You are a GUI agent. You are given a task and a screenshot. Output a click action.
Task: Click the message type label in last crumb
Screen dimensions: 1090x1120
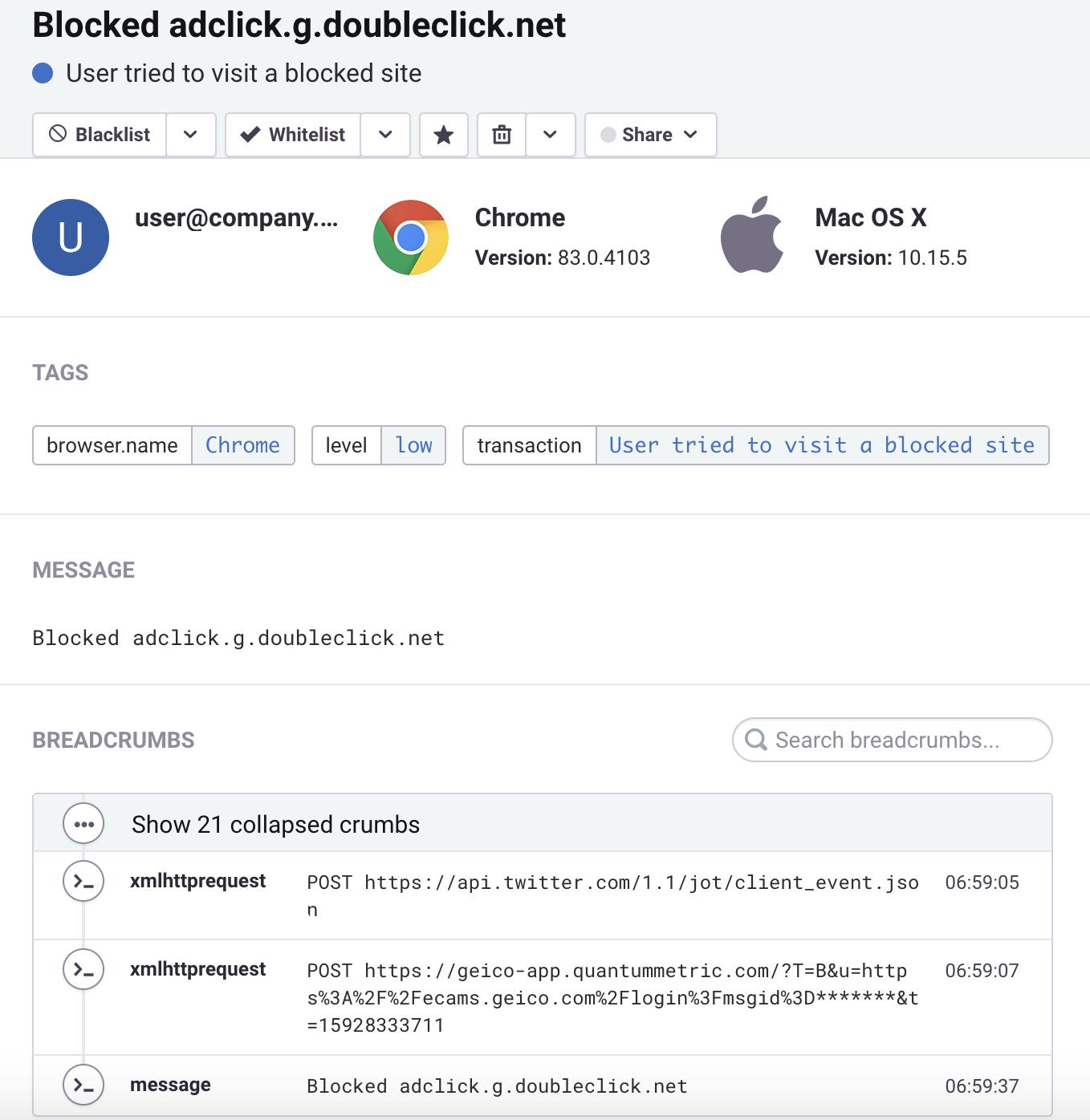pyautogui.click(x=170, y=1085)
